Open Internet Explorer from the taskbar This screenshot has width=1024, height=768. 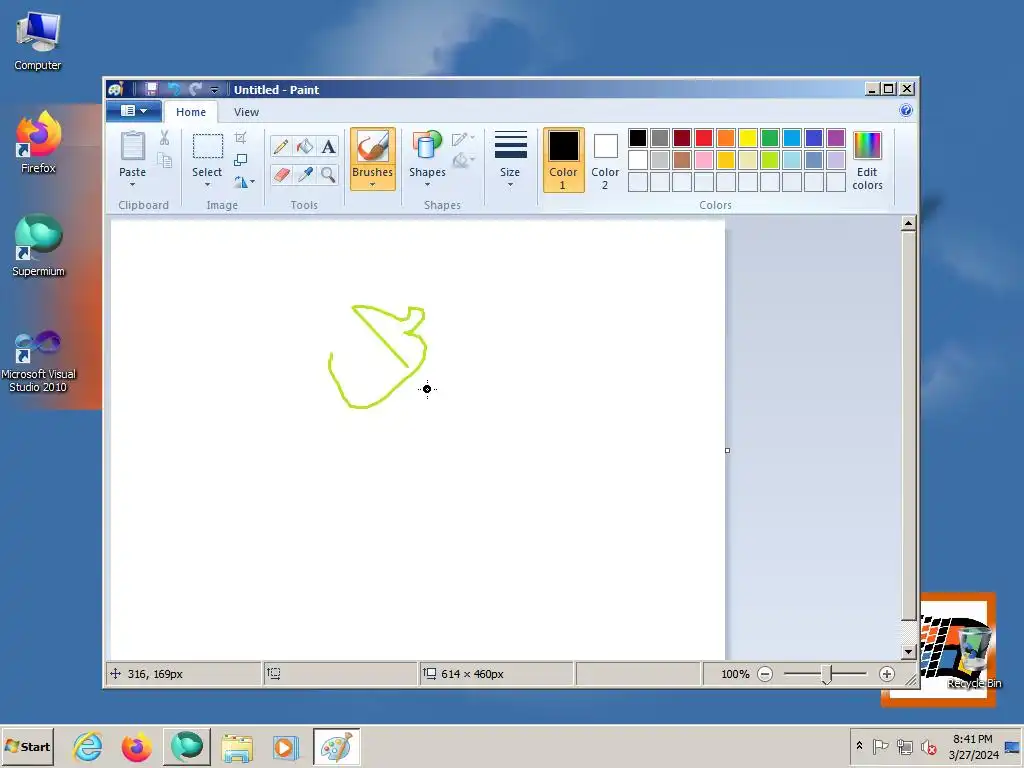[x=88, y=746]
